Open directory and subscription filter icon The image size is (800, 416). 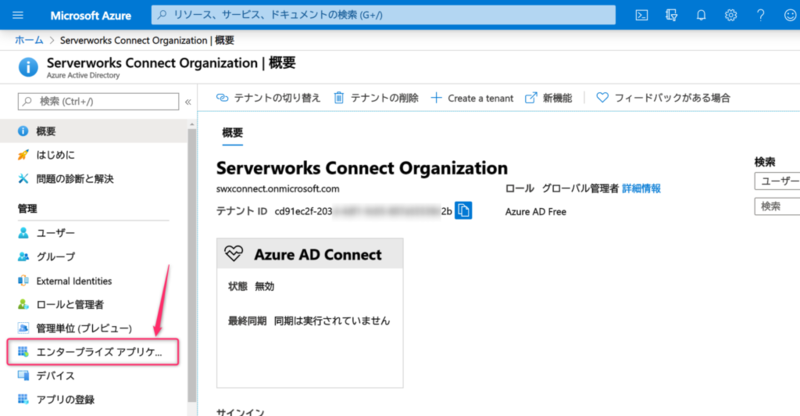671,15
